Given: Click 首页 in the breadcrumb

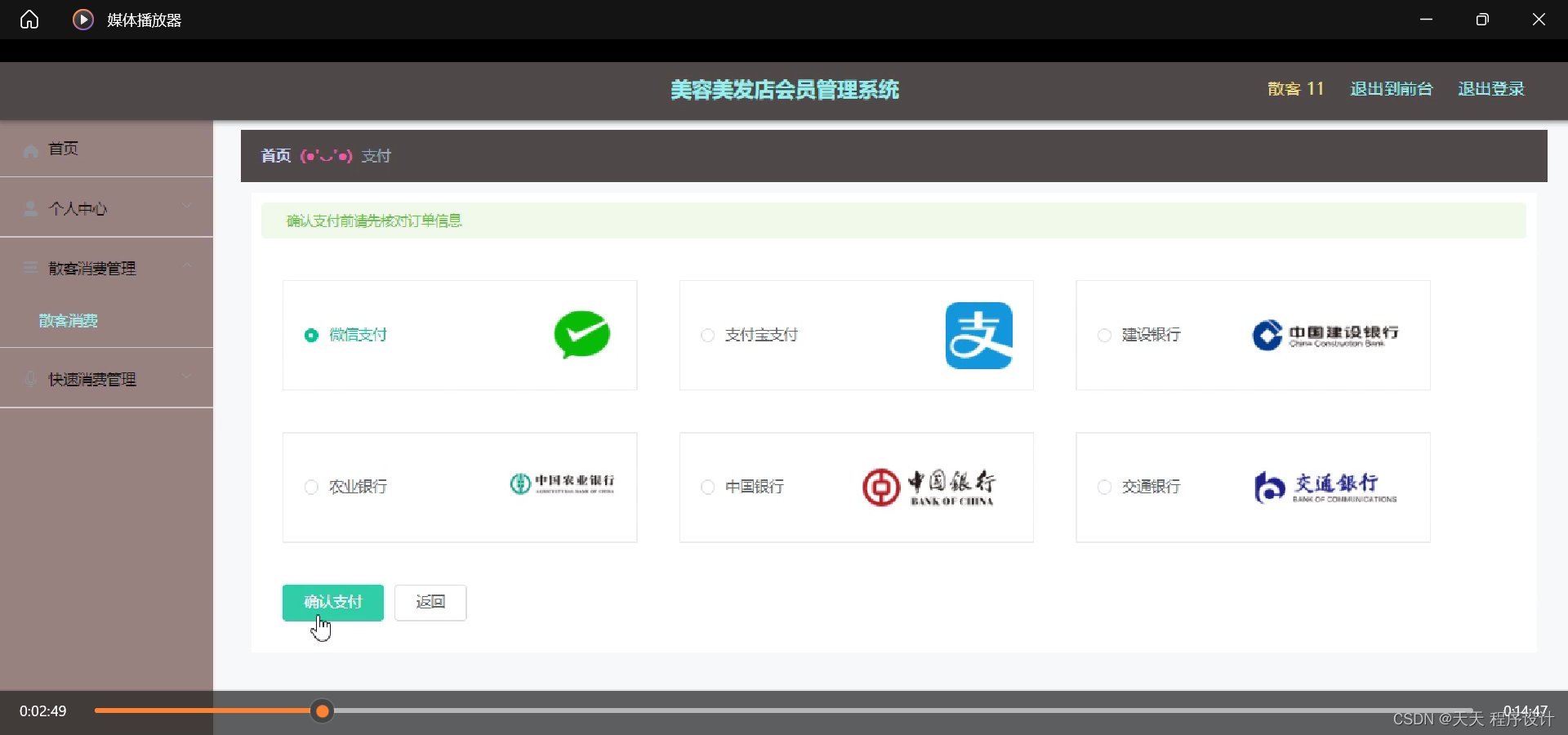Looking at the screenshot, I should pos(276,156).
